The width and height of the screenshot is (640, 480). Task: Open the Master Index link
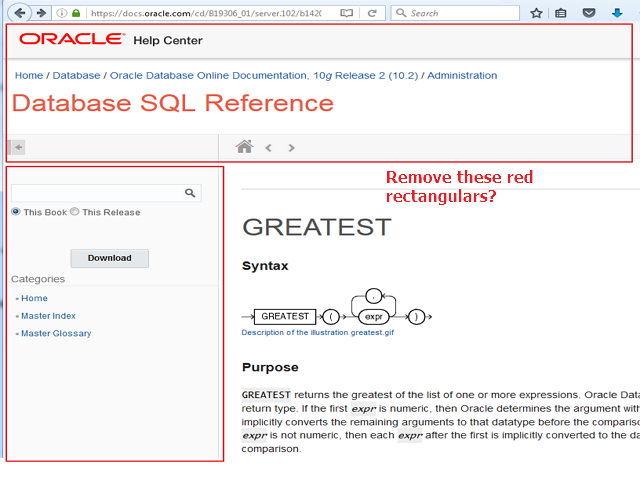pos(48,316)
